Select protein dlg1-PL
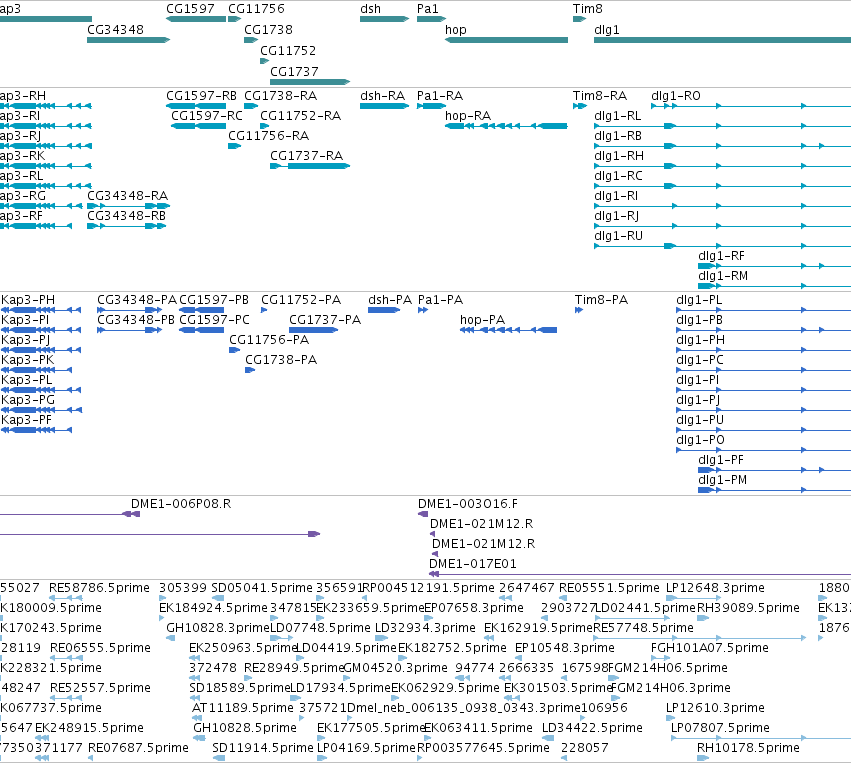 [764, 310]
